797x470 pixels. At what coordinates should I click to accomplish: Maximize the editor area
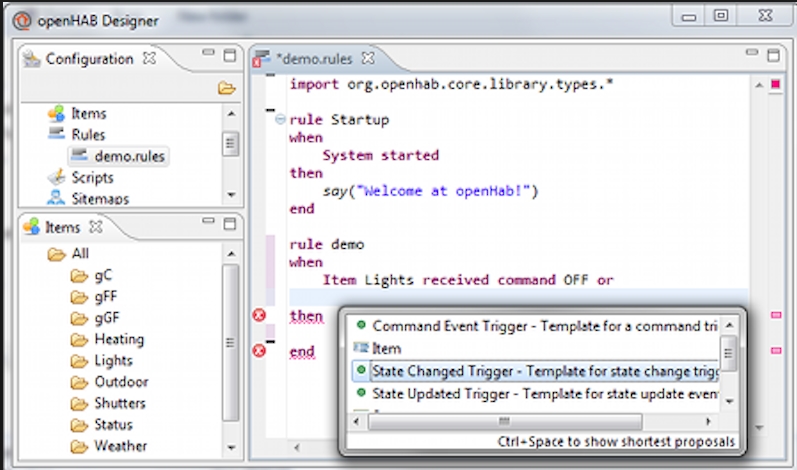[773, 55]
